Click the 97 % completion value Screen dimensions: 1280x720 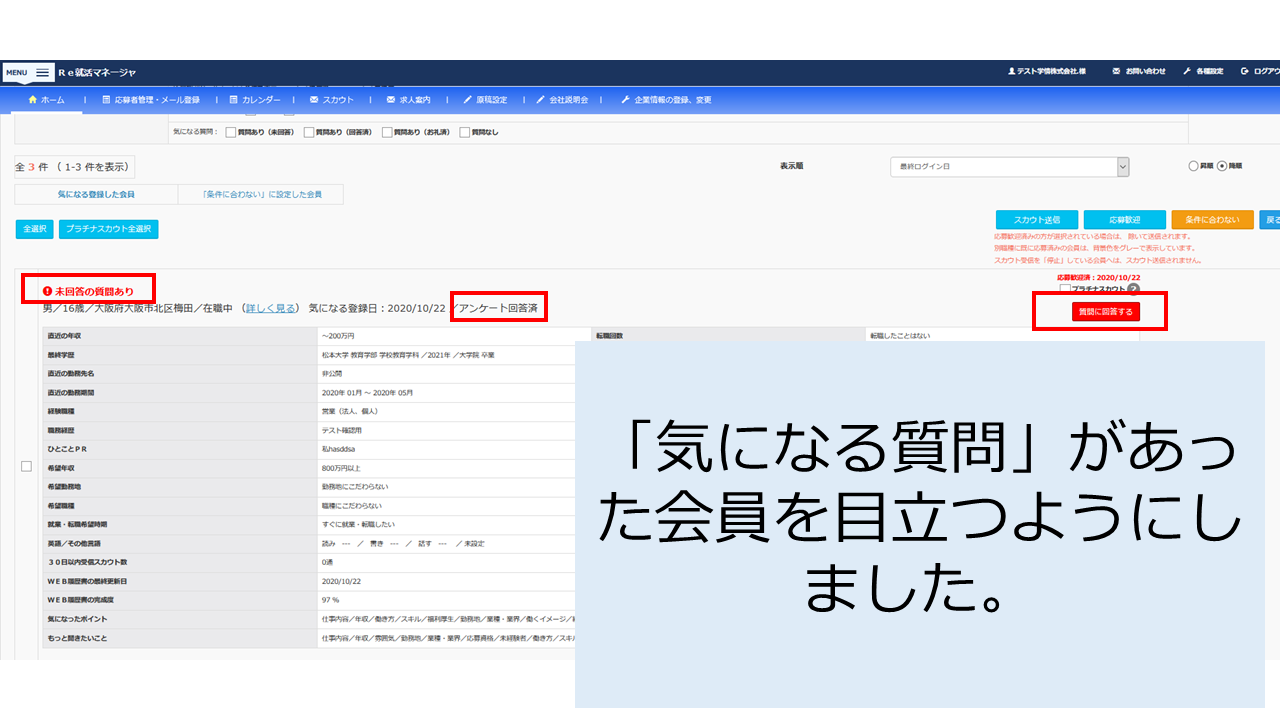330,600
